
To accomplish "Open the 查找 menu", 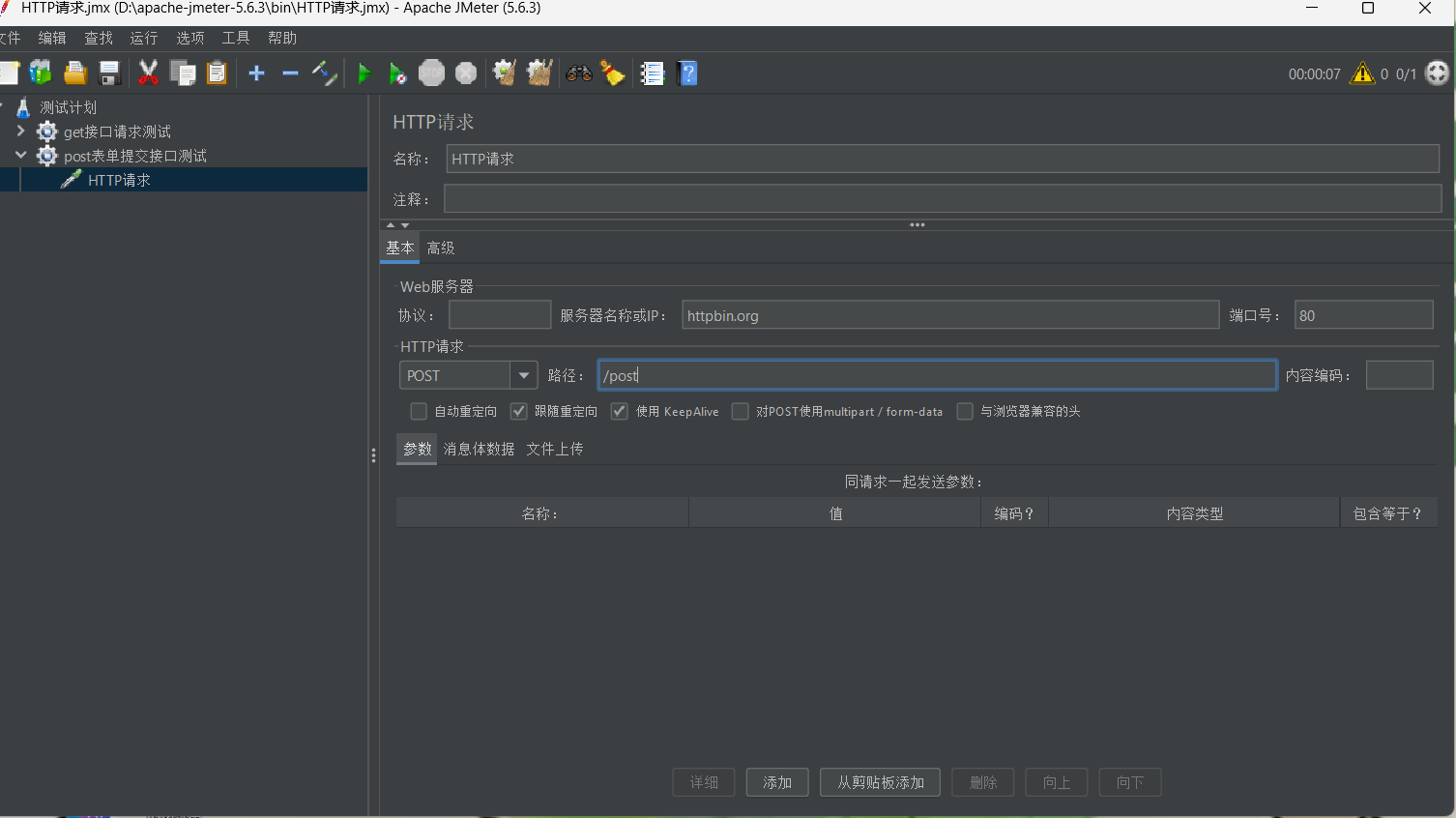I will click(x=99, y=38).
